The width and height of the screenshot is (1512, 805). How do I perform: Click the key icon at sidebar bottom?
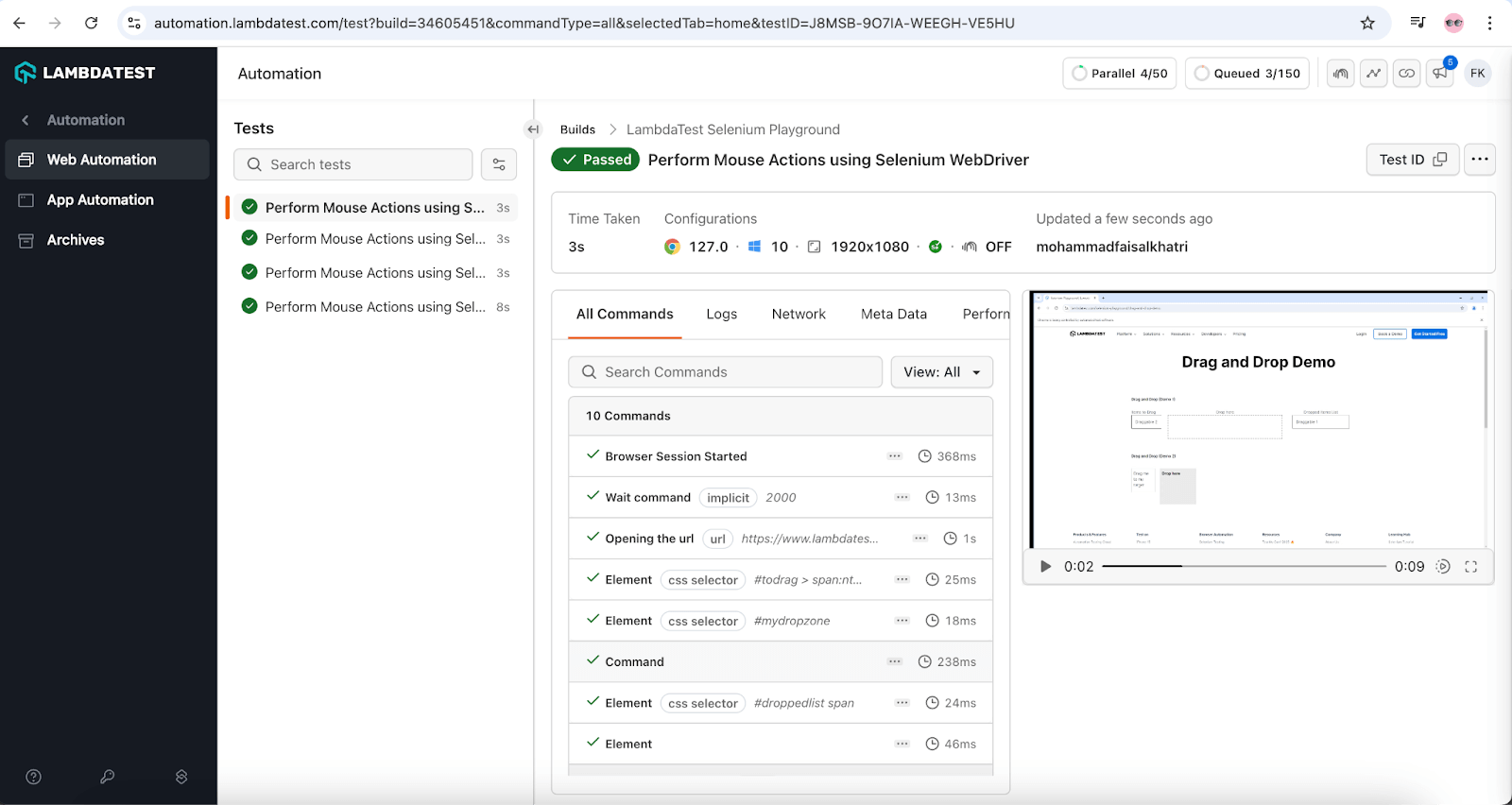[108, 777]
